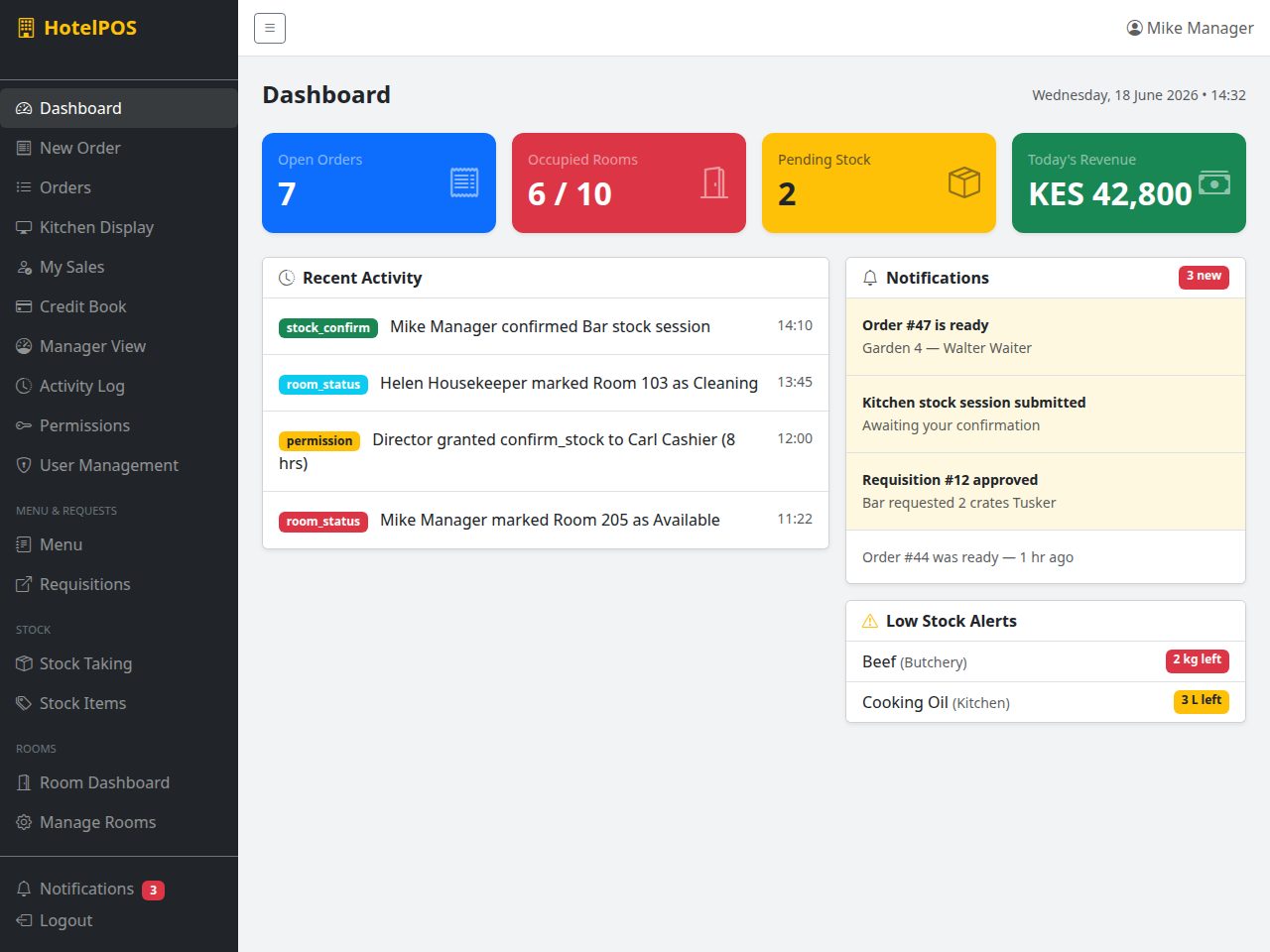
Task: Click the Menu journal icon in sidebar
Action: 24,544
